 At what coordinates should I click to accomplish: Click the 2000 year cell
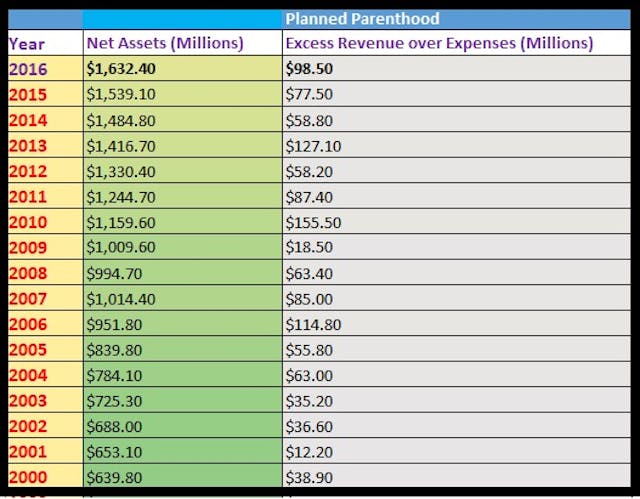coord(27,476)
